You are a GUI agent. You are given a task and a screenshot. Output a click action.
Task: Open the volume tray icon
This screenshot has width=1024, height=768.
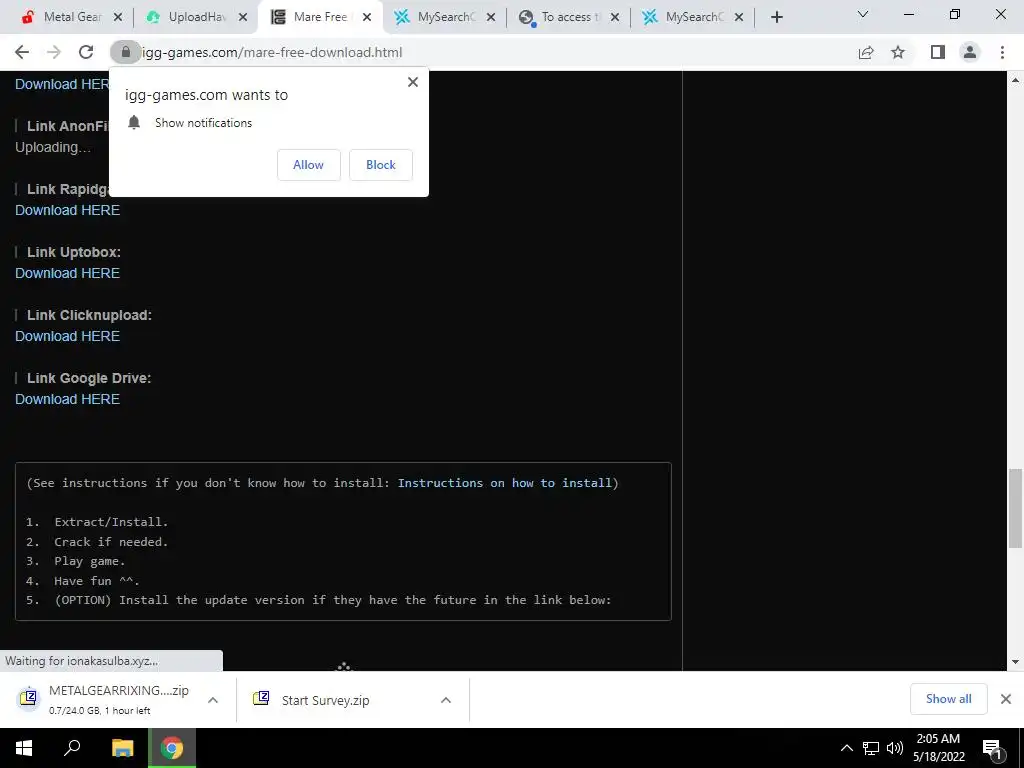pyautogui.click(x=895, y=748)
